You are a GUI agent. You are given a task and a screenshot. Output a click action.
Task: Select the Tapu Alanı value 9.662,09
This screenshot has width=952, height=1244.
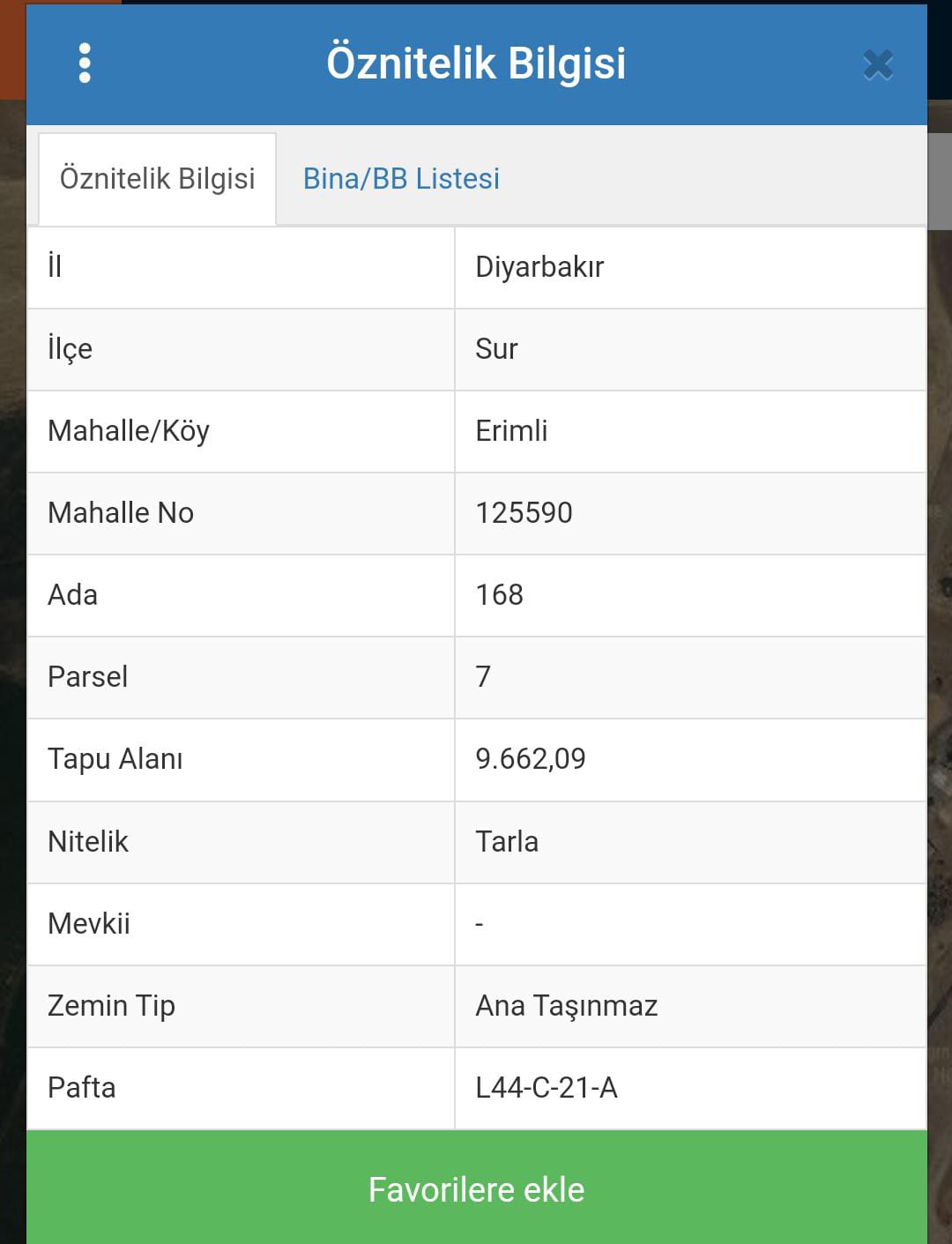coord(530,759)
